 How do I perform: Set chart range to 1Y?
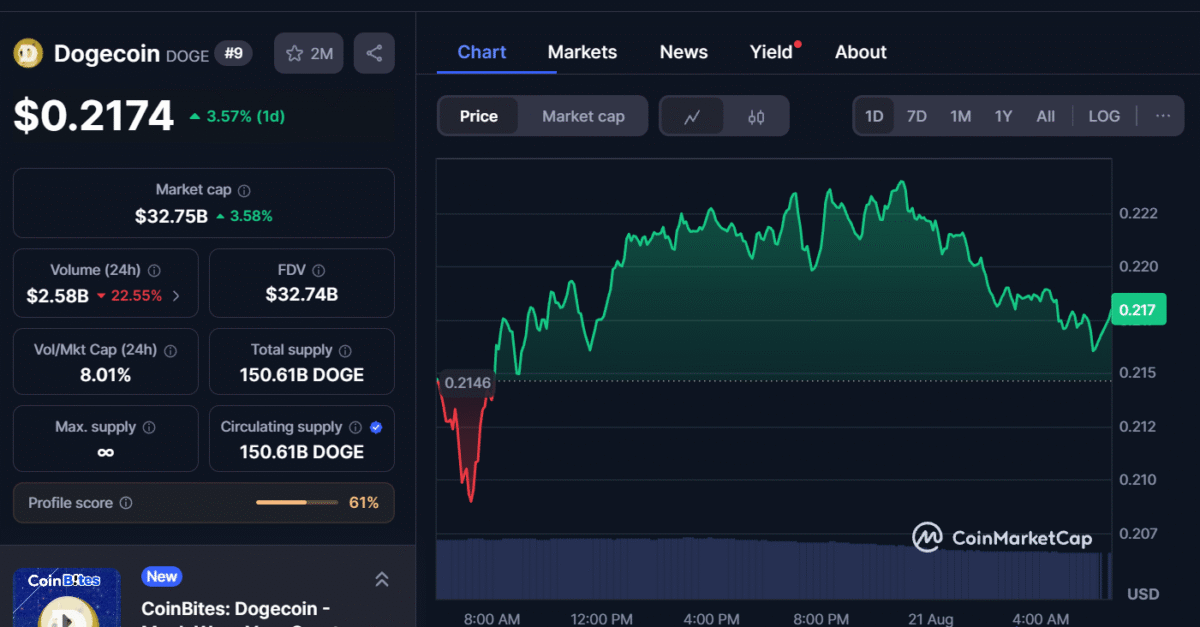pos(1003,116)
